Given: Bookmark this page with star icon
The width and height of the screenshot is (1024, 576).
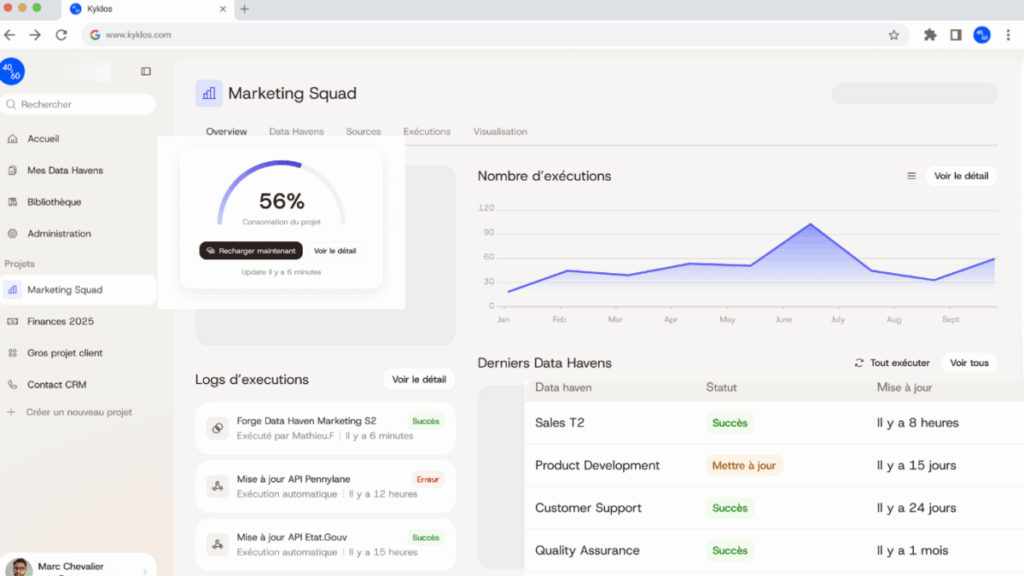Looking at the screenshot, I should (x=893, y=34).
